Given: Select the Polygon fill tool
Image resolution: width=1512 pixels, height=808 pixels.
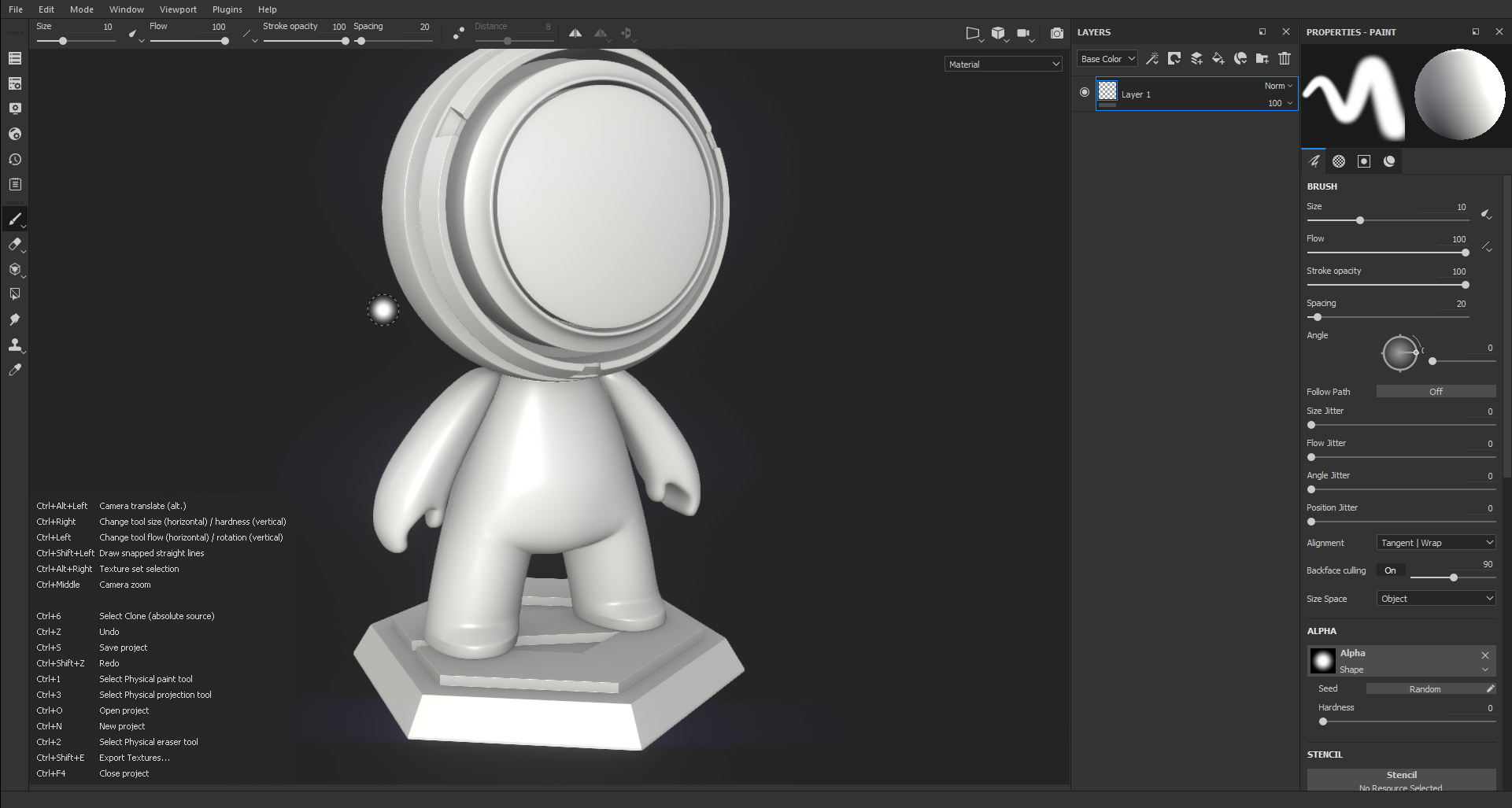Looking at the screenshot, I should pos(15,294).
